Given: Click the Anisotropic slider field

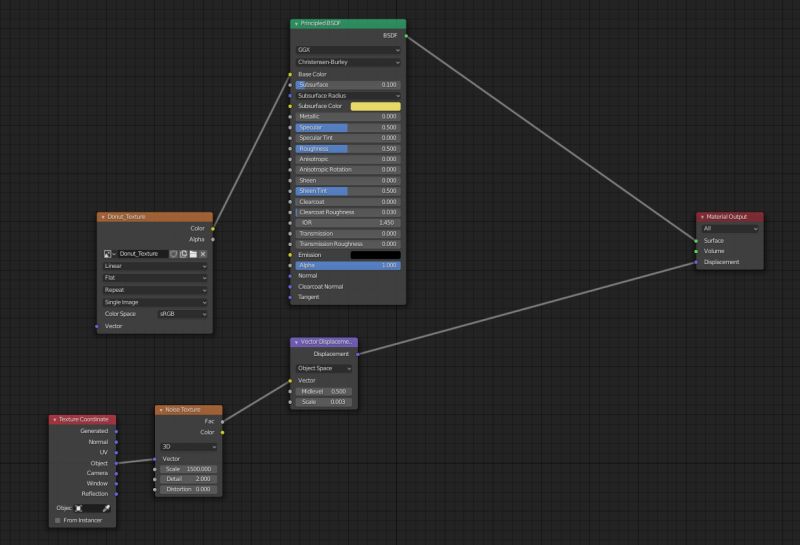Looking at the screenshot, I should coord(348,159).
